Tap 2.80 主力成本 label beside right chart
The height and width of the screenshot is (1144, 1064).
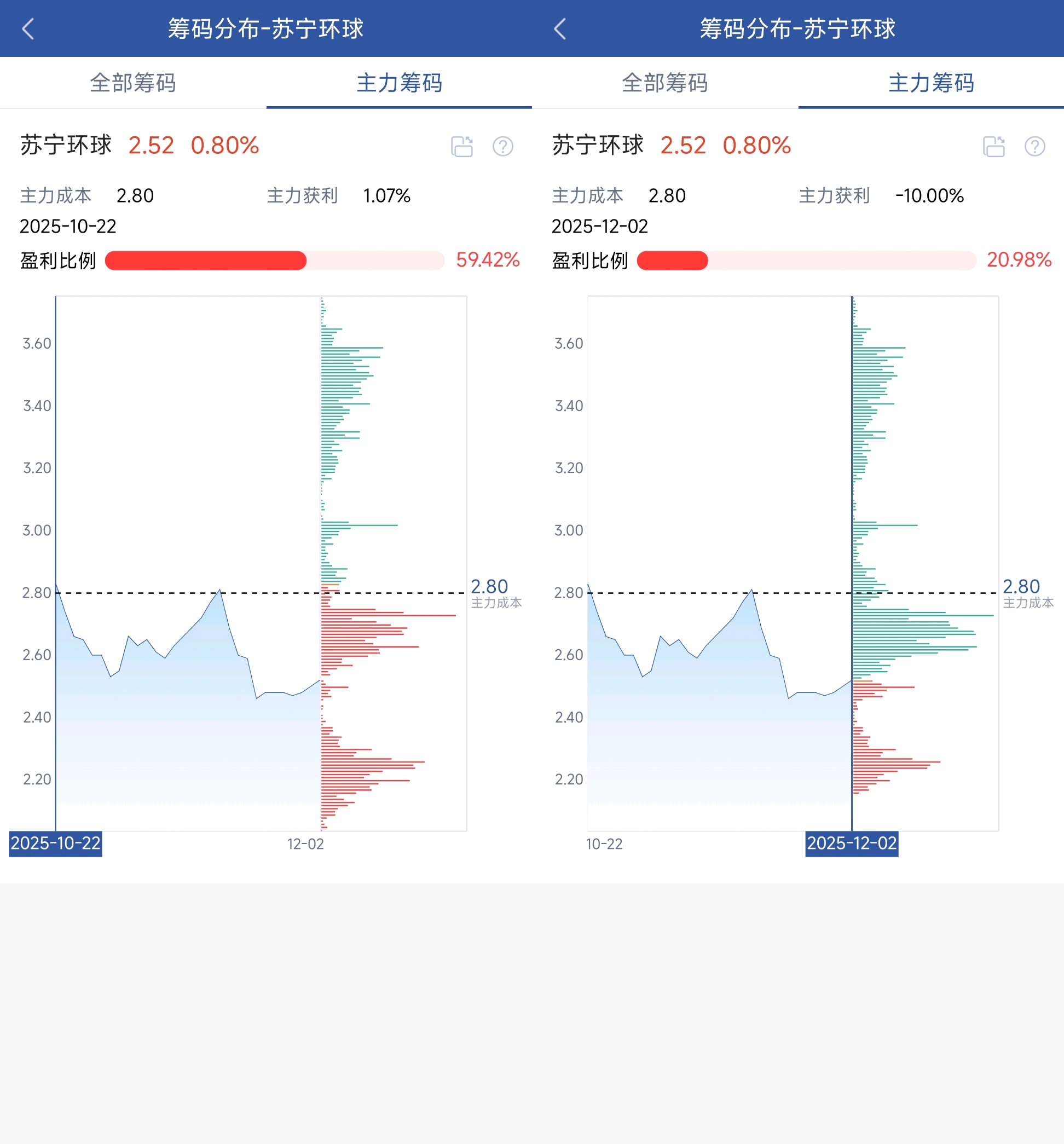(x=1027, y=593)
